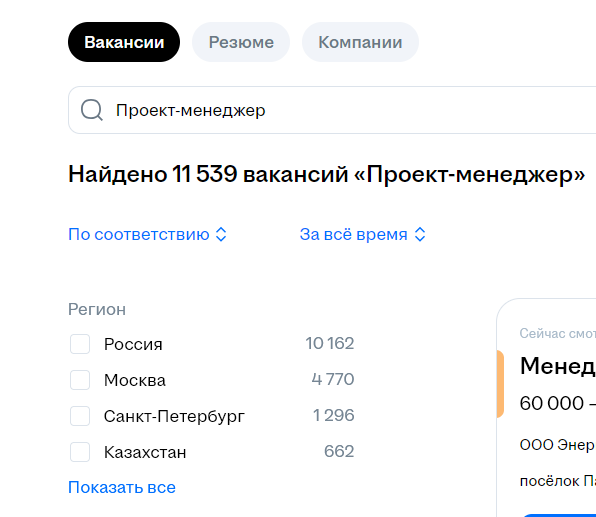Click the посёлок location text on card
The width and height of the screenshot is (596, 517).
pos(558,481)
